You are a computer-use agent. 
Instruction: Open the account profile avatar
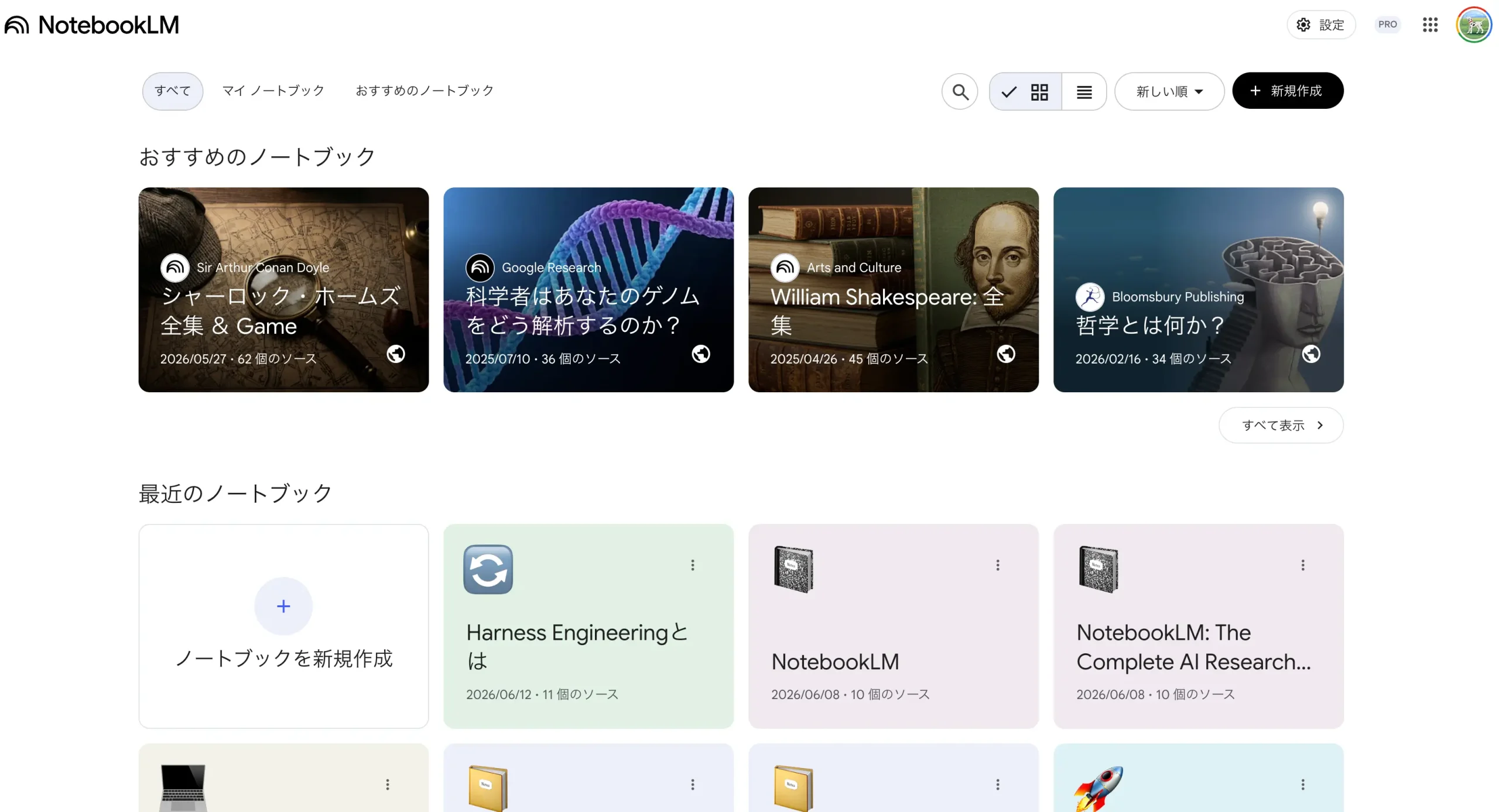1474,25
